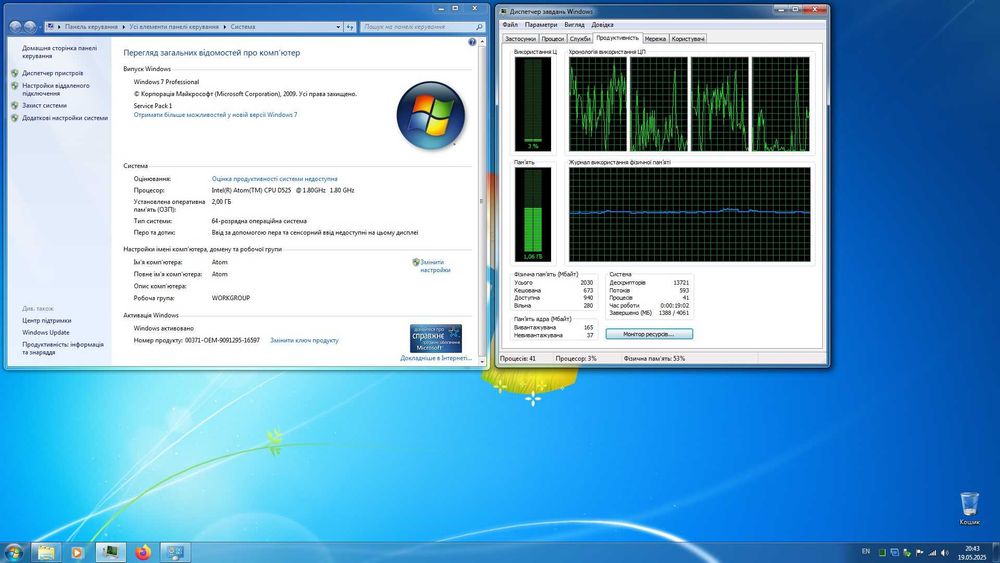Expand the breadcrumb arrow before Панель керування
The image size is (1000, 563).
[59, 27]
